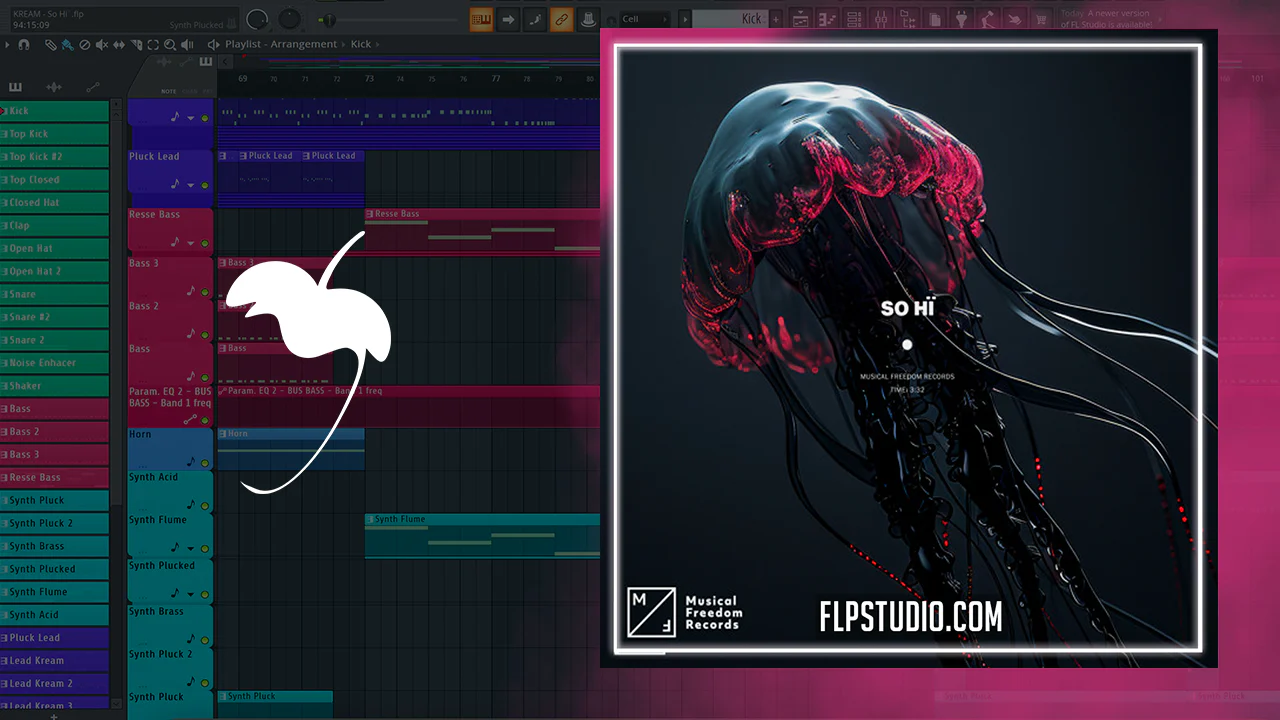Select the Mute tool speaker icon
1280x720 pixels.
tap(102, 45)
